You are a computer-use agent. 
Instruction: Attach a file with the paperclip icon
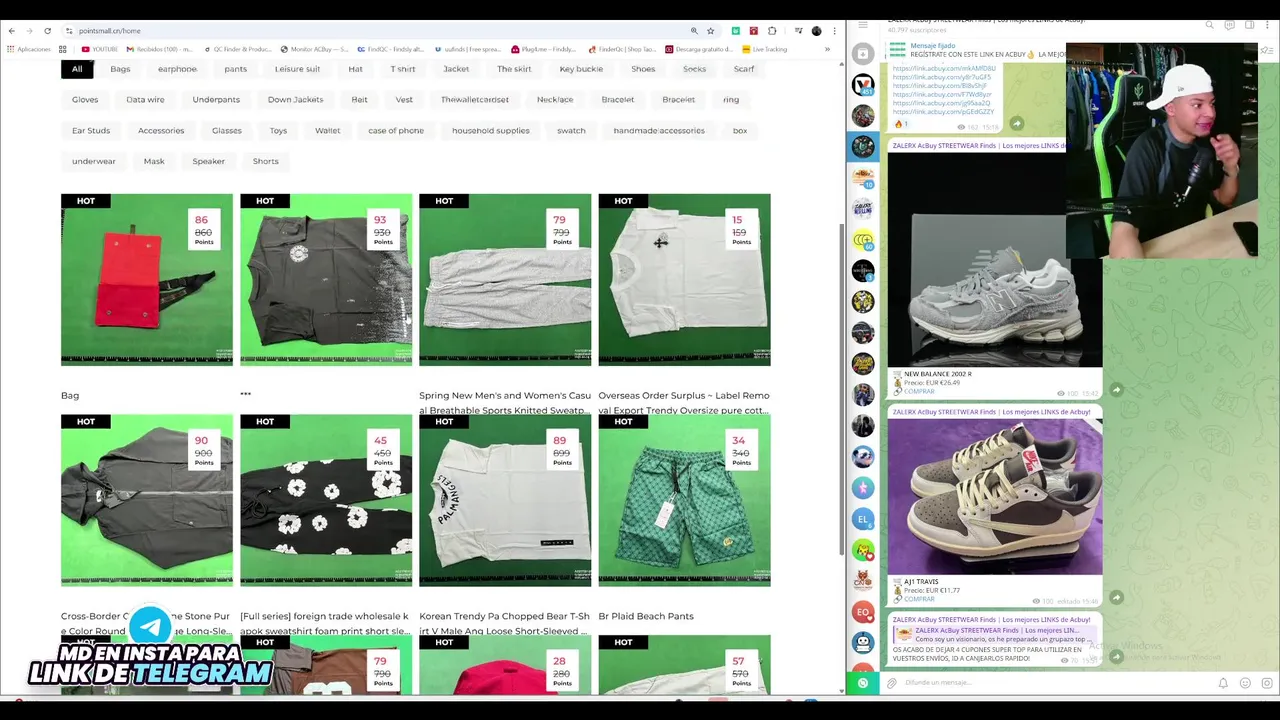tap(892, 683)
